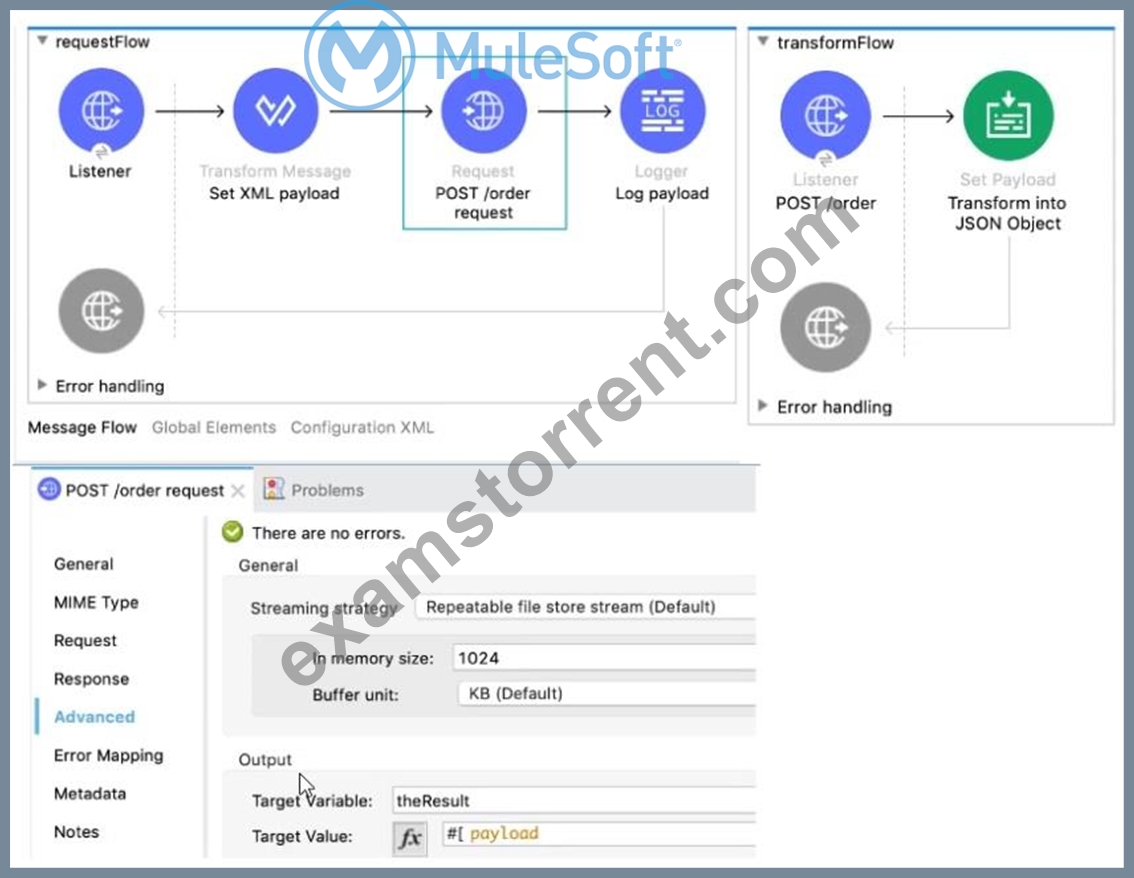This screenshot has height=878, width=1134.
Task: Click the Log payload Logger icon
Action: [x=662, y=111]
